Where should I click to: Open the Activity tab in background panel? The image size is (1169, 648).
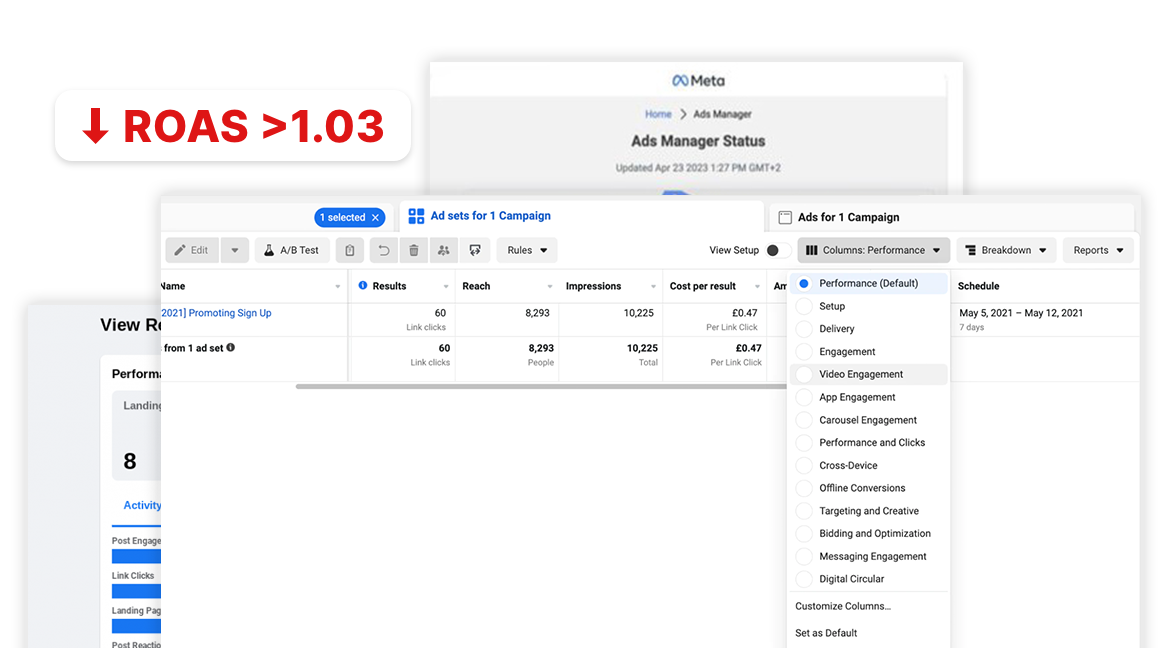pos(142,506)
